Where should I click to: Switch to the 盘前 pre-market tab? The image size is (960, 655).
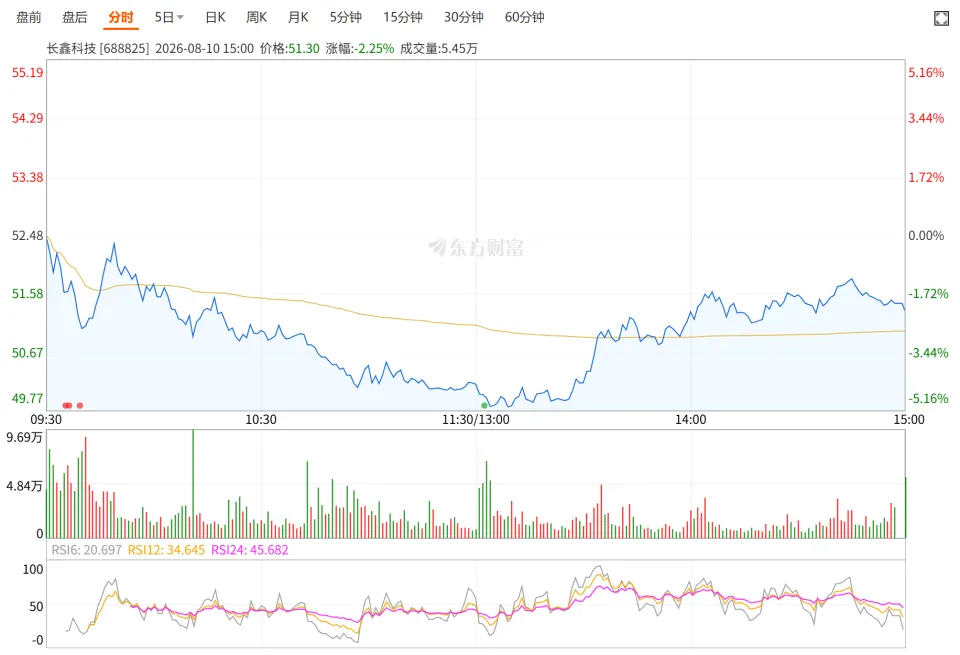[29, 17]
